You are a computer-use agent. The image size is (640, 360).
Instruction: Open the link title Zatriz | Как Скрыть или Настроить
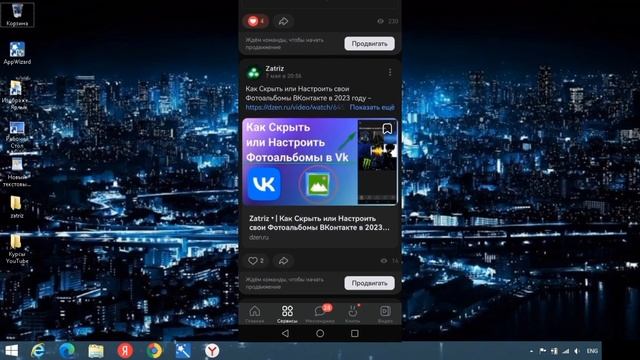(319, 223)
